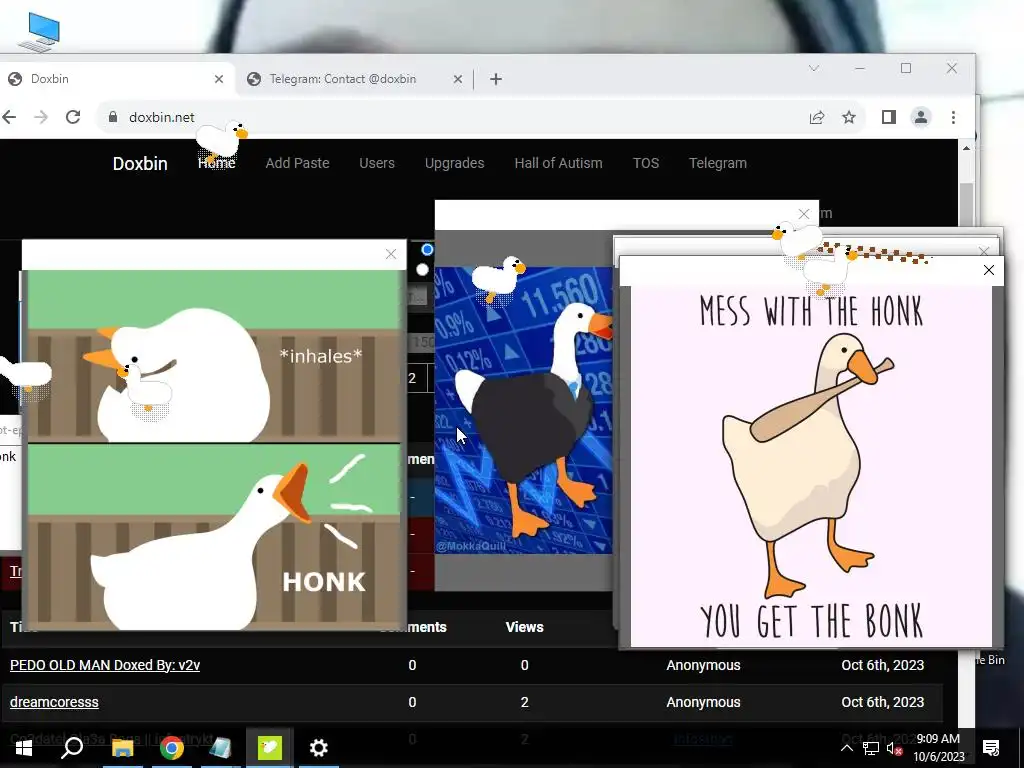Open the PEDO OLD MAN paste link
1024x768 pixels.
coord(104,665)
